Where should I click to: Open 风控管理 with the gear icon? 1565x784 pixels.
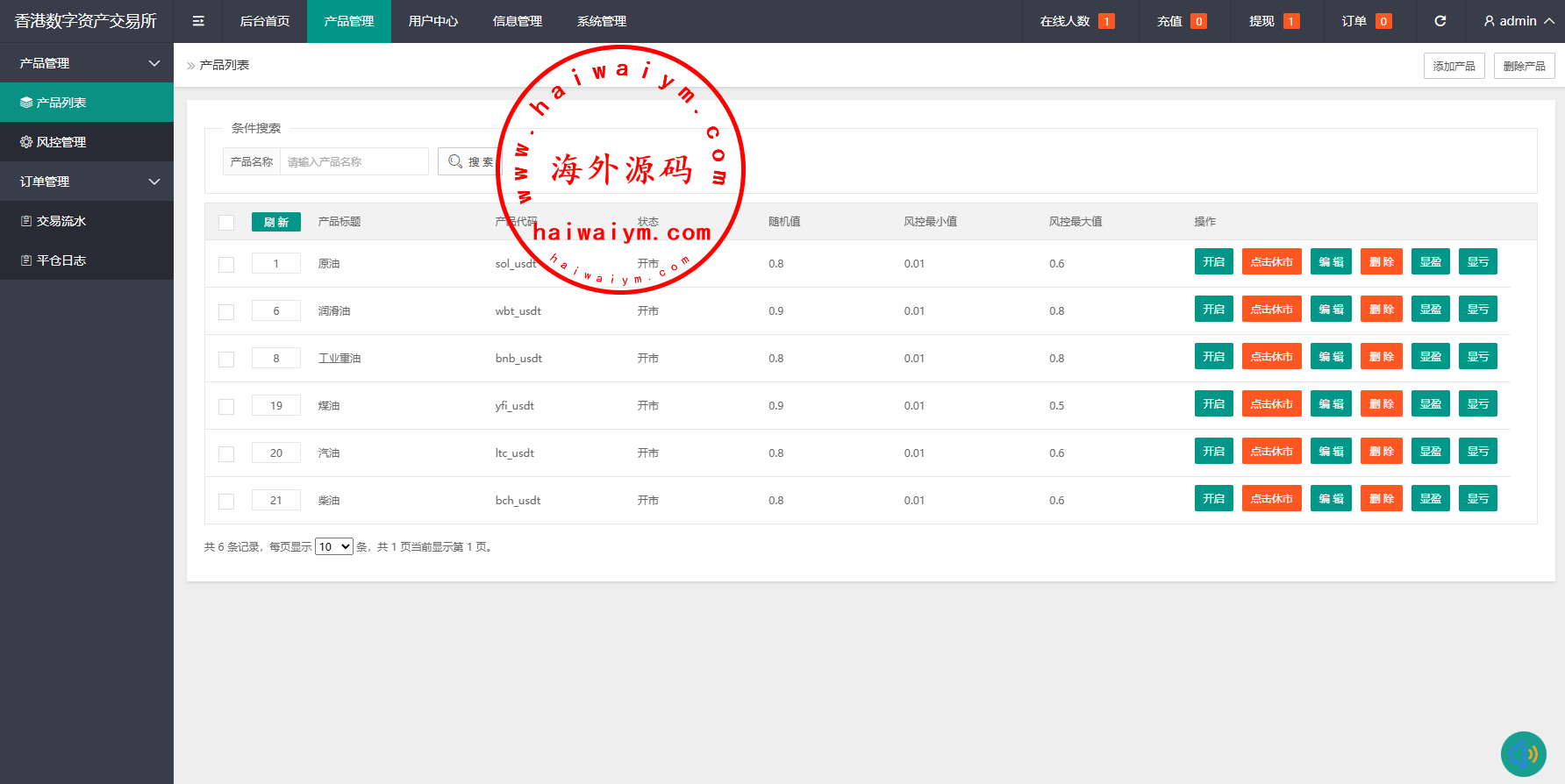click(x=86, y=142)
